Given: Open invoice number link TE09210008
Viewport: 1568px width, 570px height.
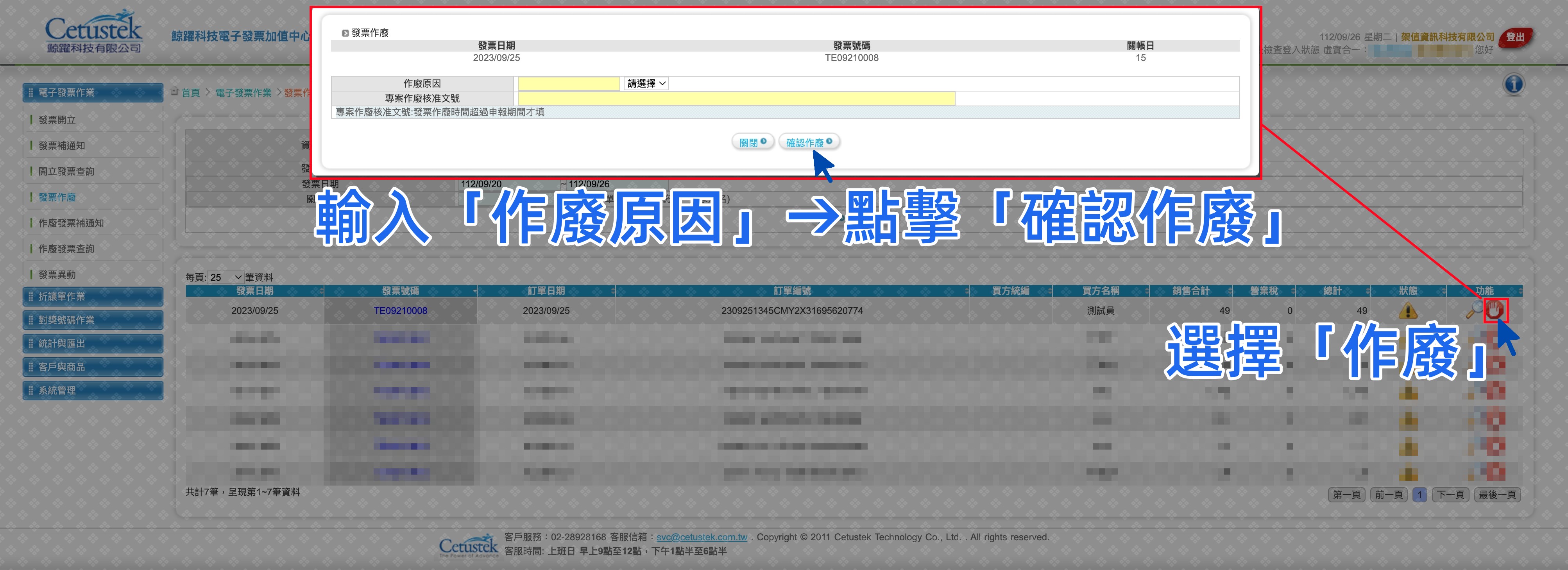Looking at the screenshot, I should tap(401, 310).
